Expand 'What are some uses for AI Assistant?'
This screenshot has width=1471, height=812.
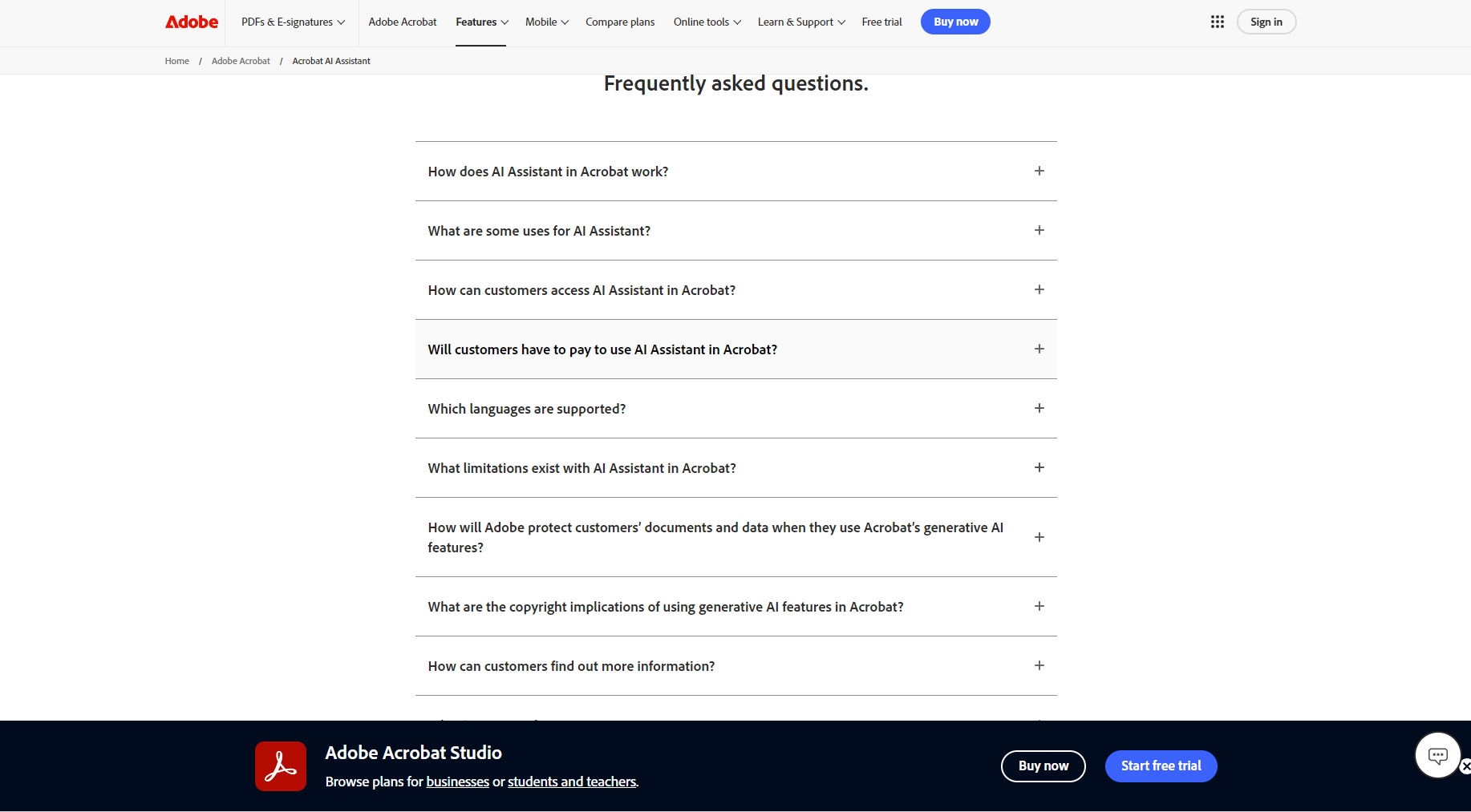point(539,231)
